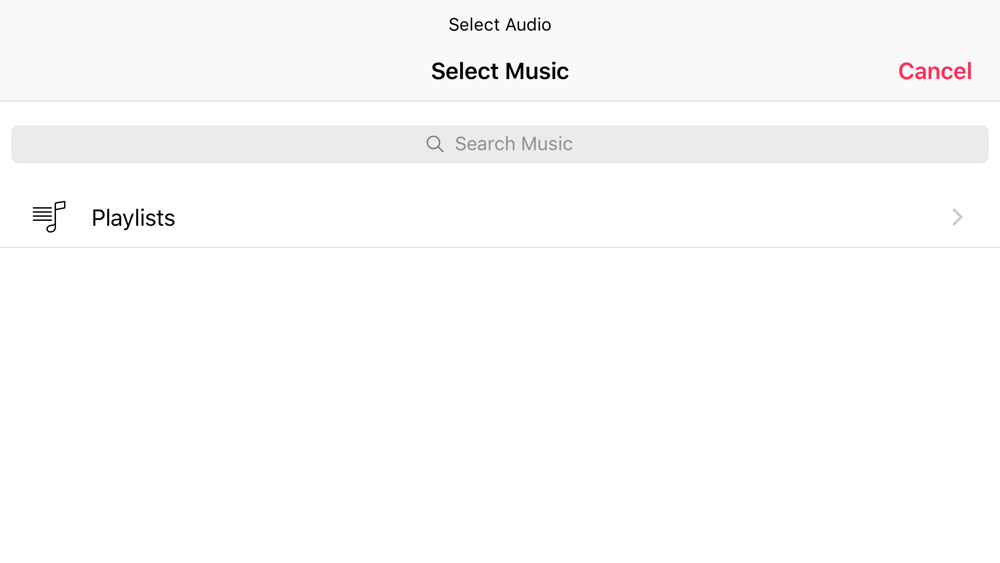This screenshot has width=1000, height=563.
Task: Open the Playlists row
Action: click(500, 217)
